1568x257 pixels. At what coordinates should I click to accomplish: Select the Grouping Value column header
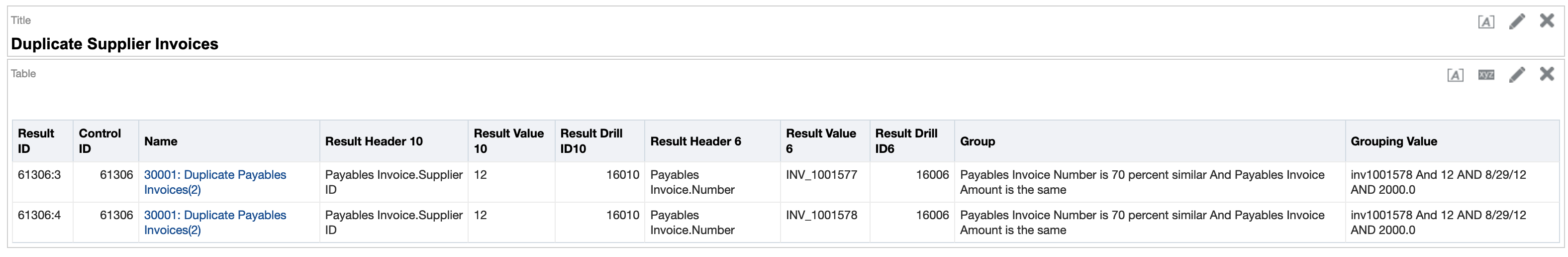1393,141
